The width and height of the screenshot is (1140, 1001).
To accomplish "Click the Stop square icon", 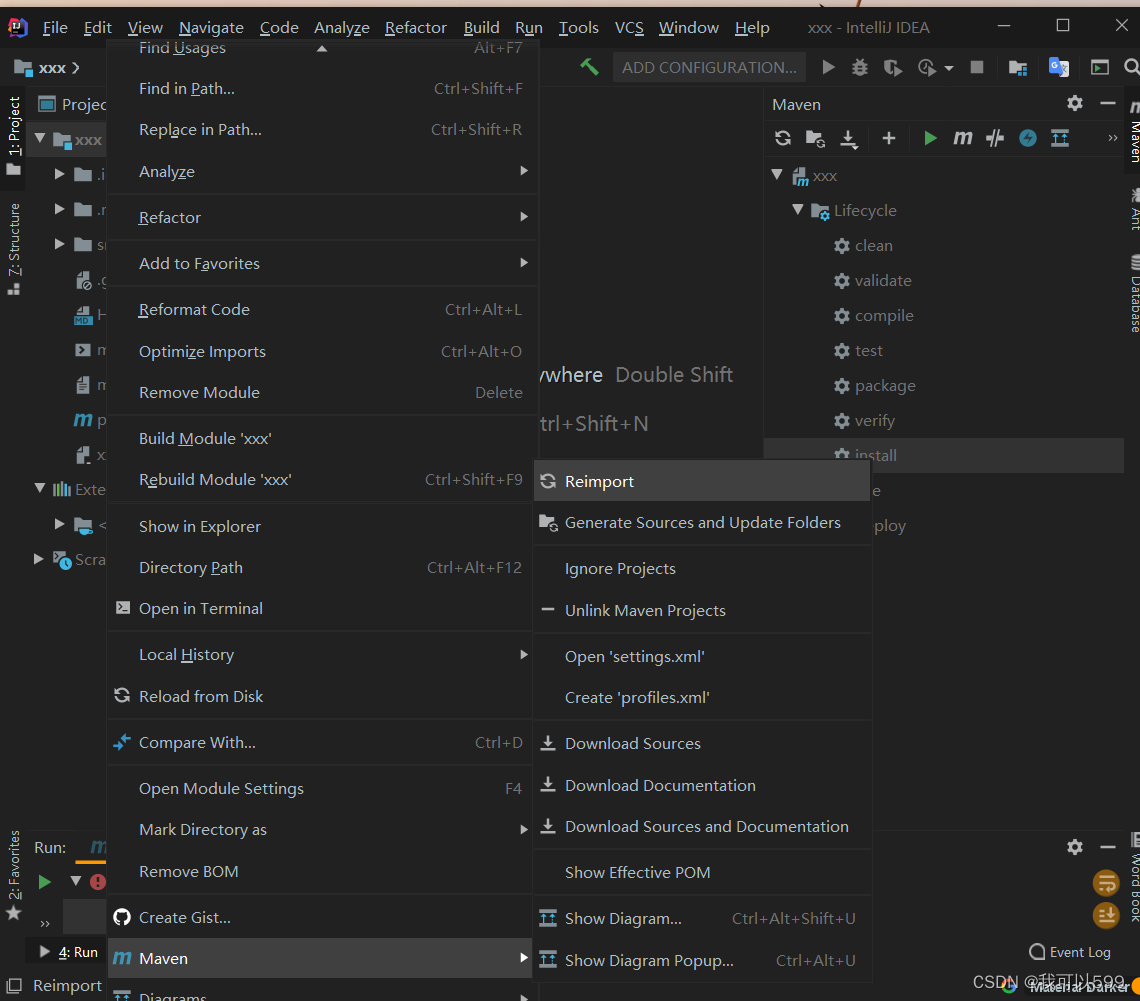I will (976, 68).
